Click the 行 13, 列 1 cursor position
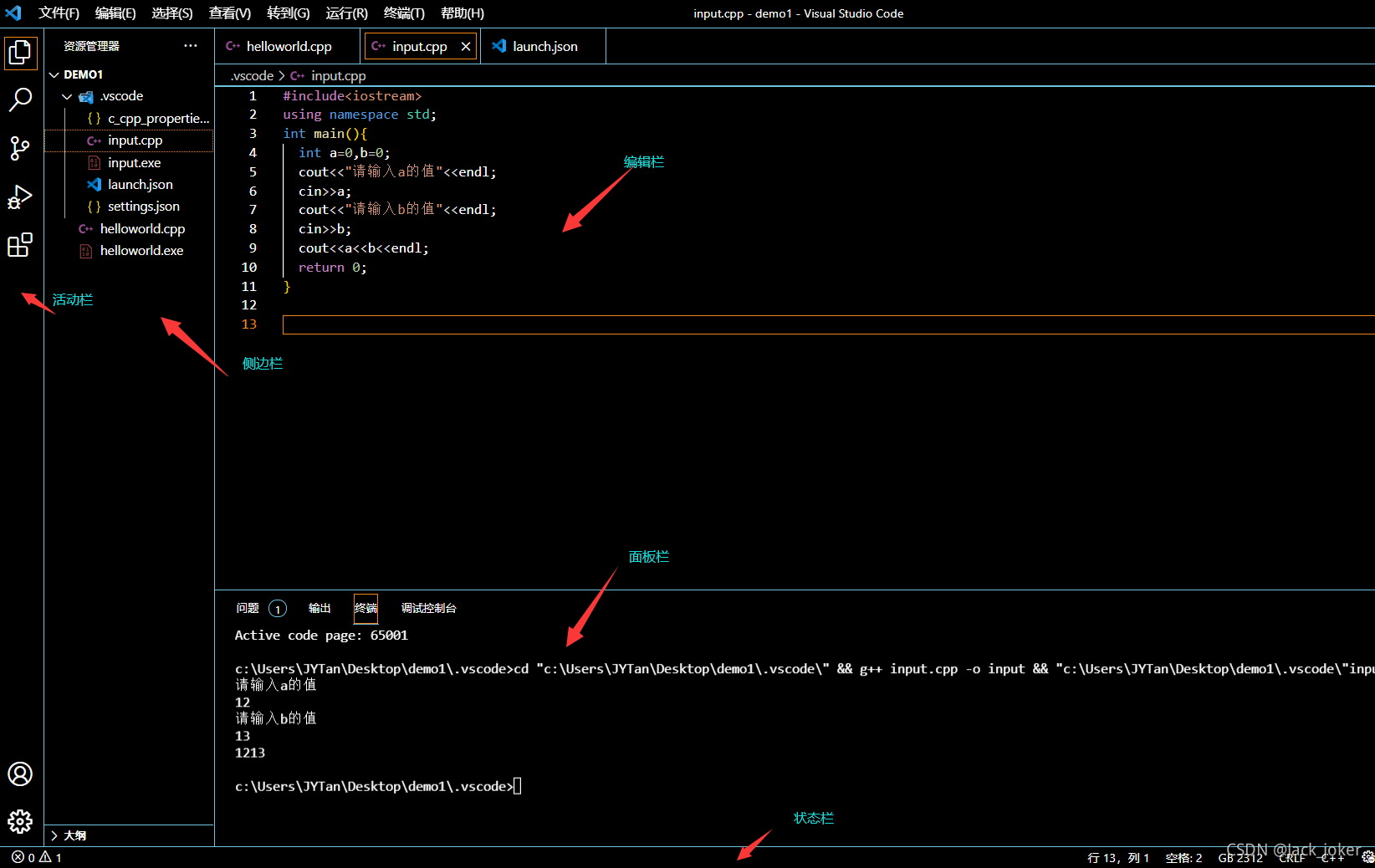Screen dimensions: 1375x868 point(1118,857)
